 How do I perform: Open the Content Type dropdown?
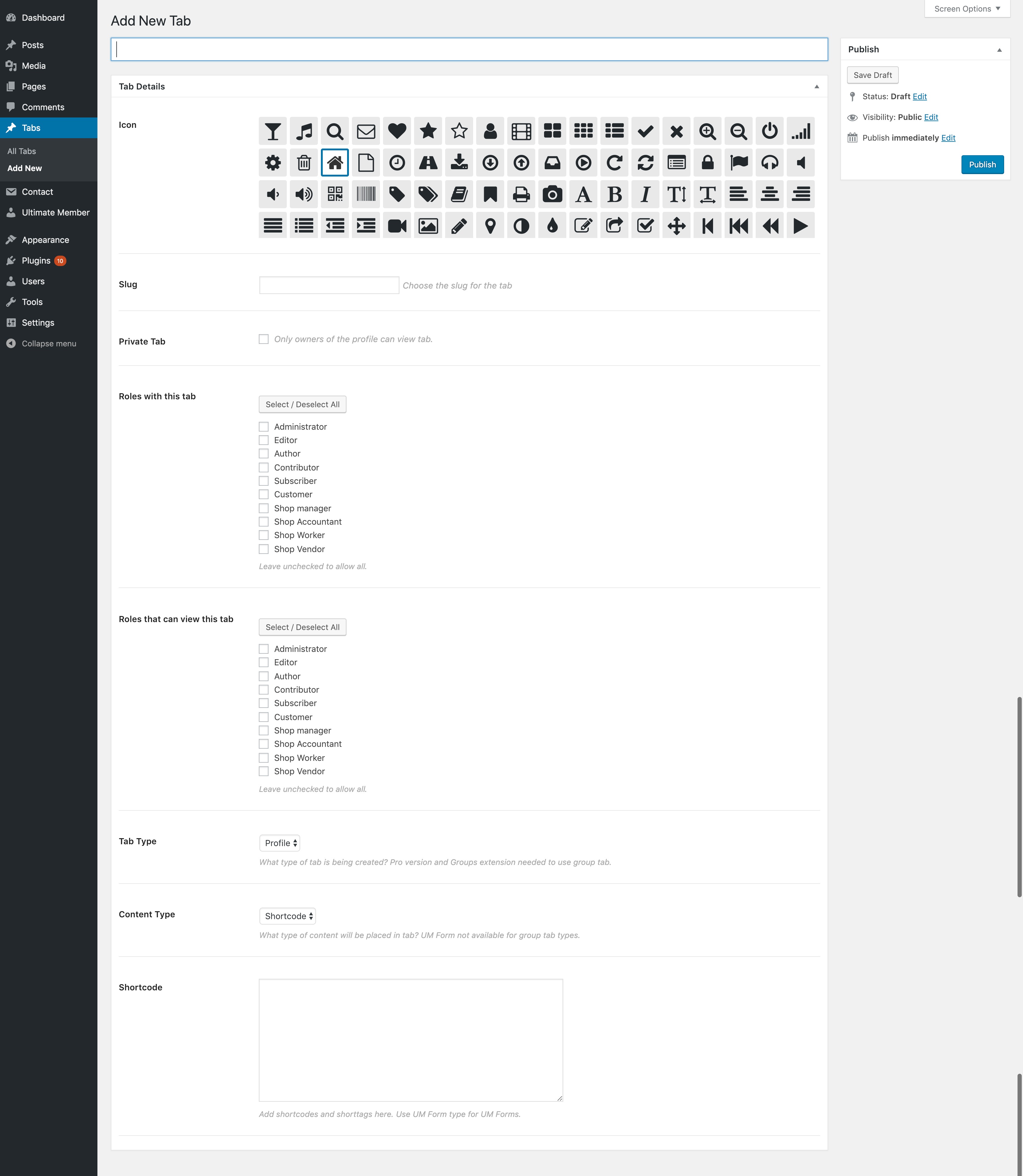(288, 915)
